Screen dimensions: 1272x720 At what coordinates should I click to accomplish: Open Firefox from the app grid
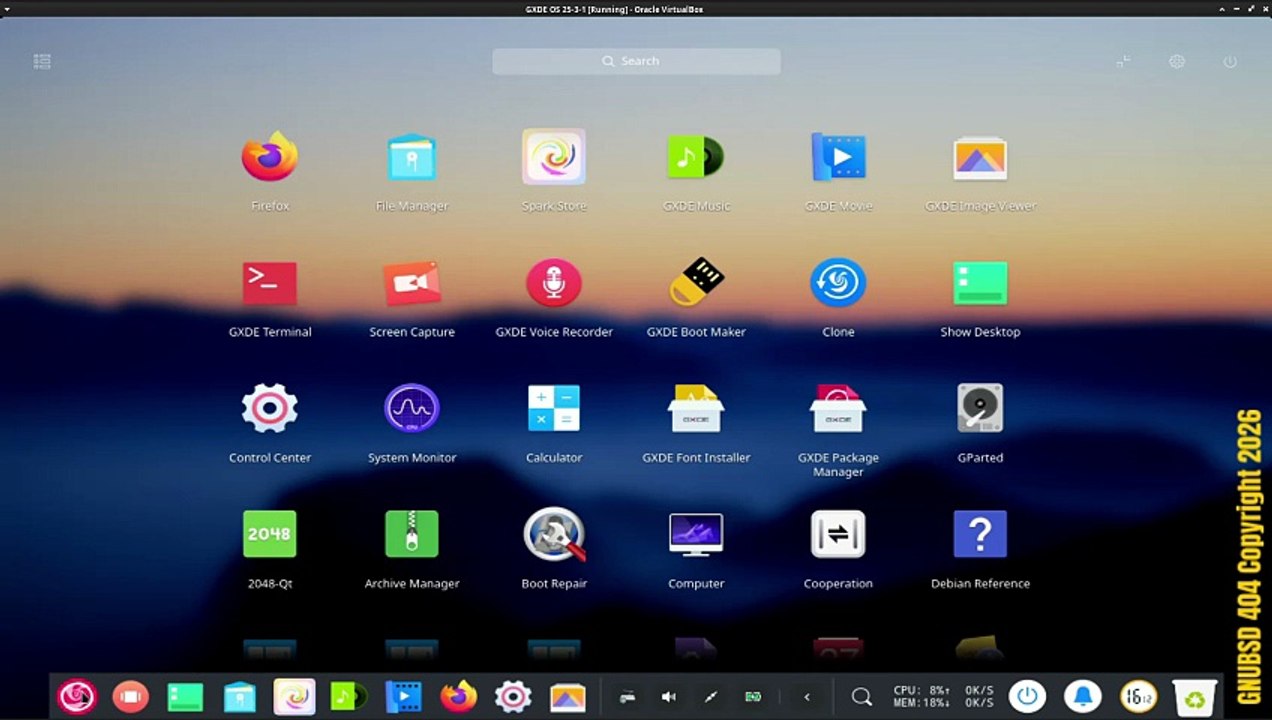(270, 158)
